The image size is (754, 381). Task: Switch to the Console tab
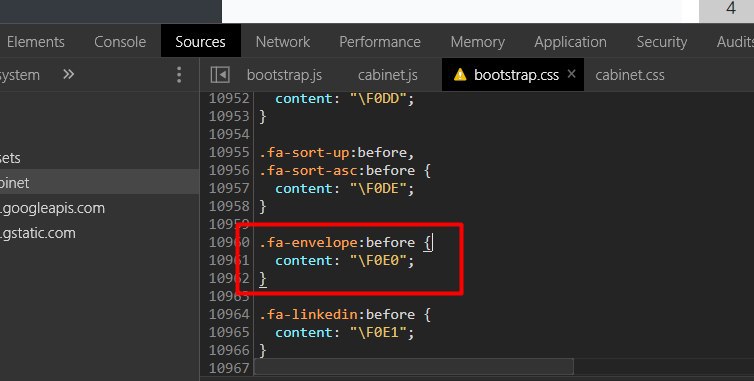pos(120,42)
